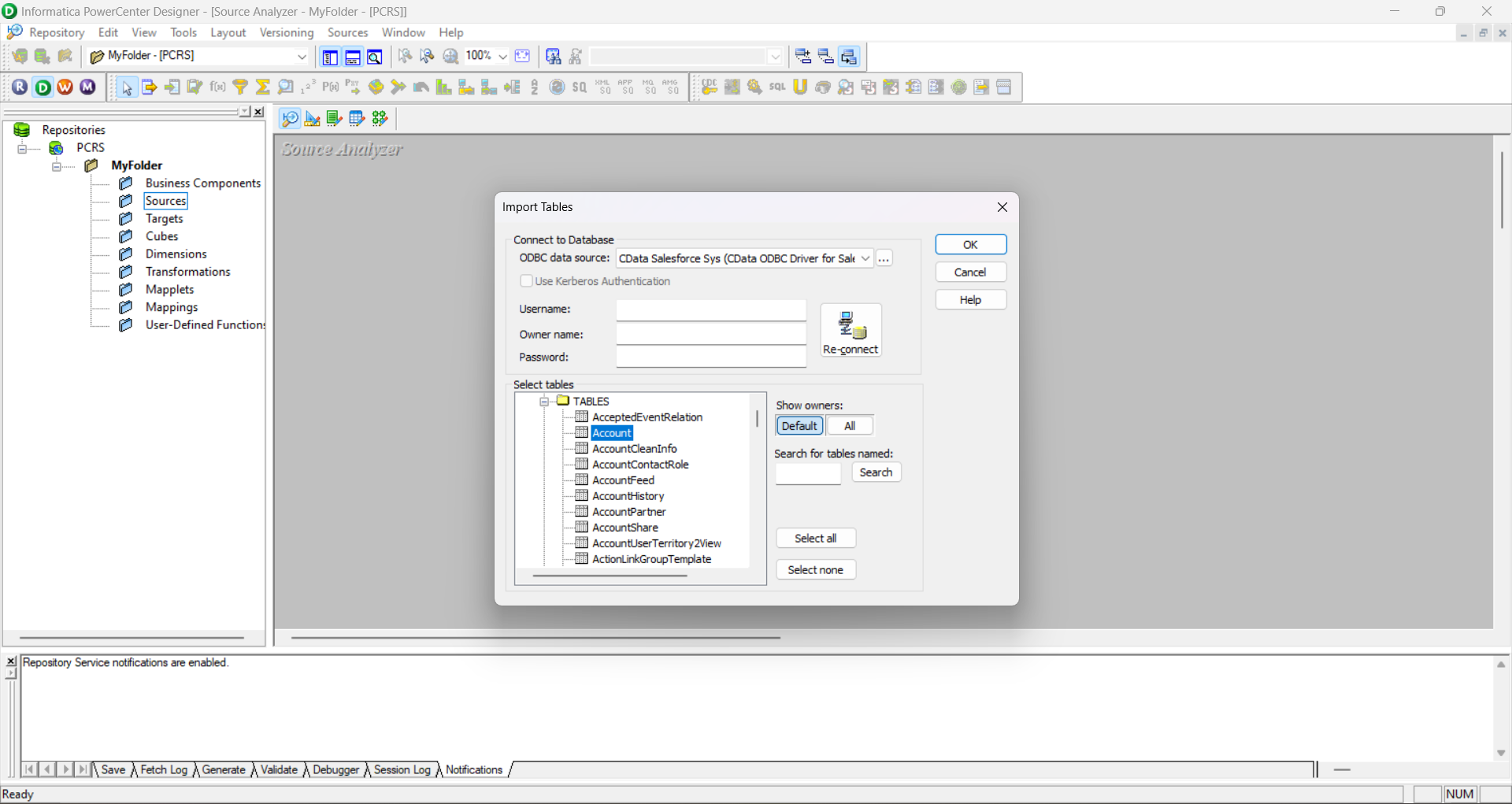Open the Workflow Manager via the W icon

click(x=65, y=87)
